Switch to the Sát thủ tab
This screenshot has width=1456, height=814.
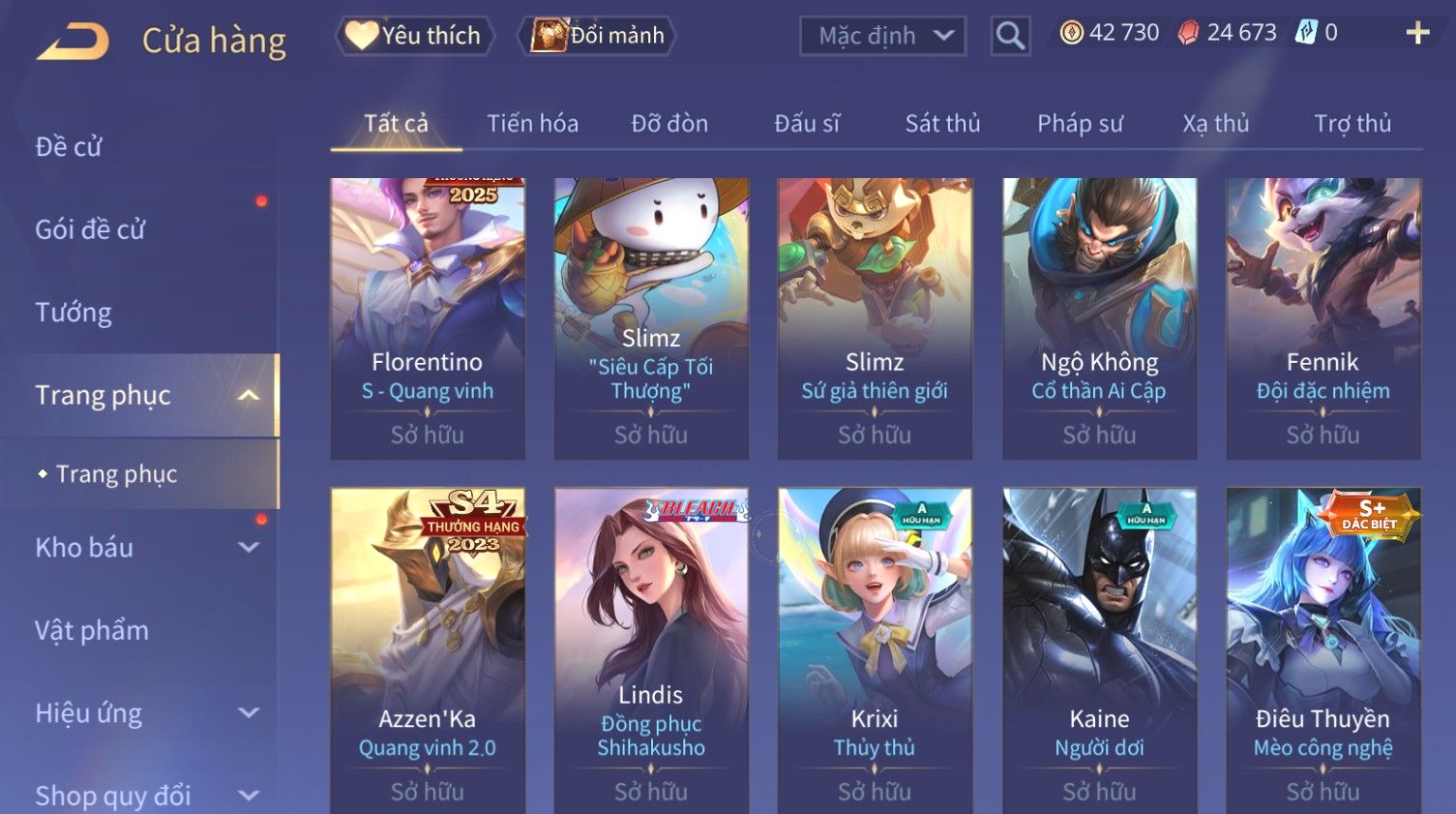tap(942, 124)
